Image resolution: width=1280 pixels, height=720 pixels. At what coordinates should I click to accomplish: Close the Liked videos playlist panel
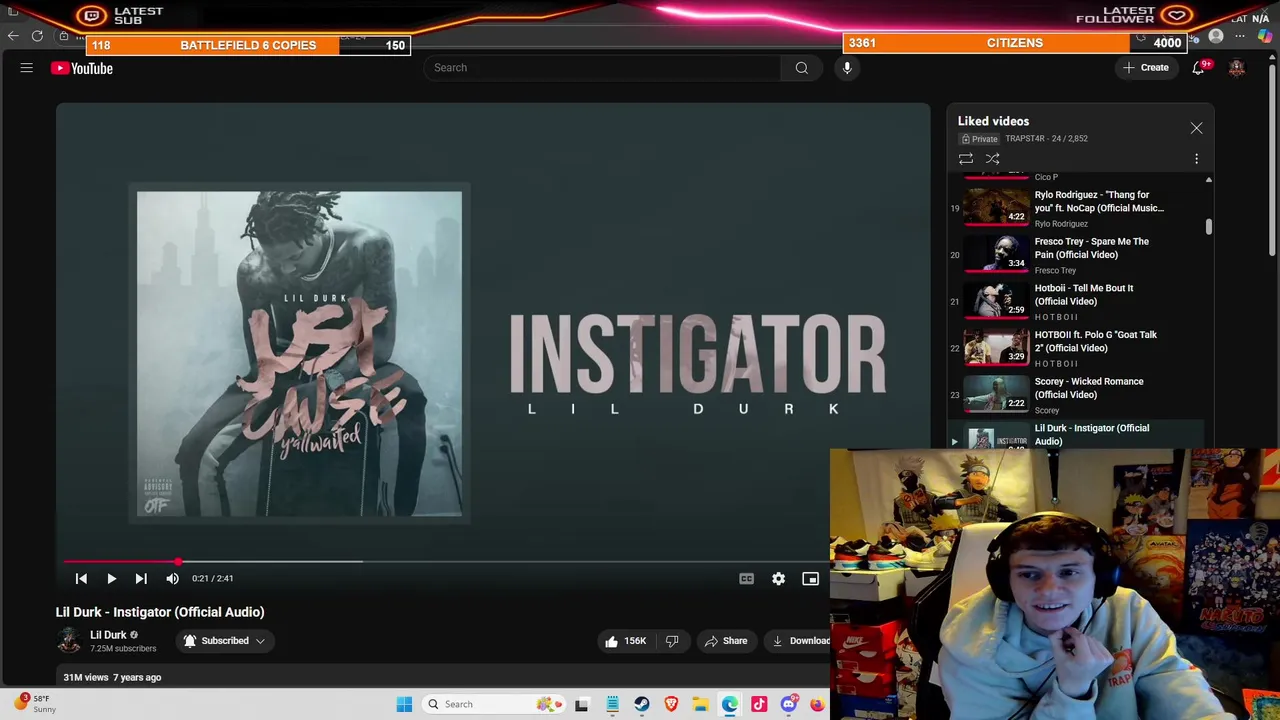click(1196, 128)
